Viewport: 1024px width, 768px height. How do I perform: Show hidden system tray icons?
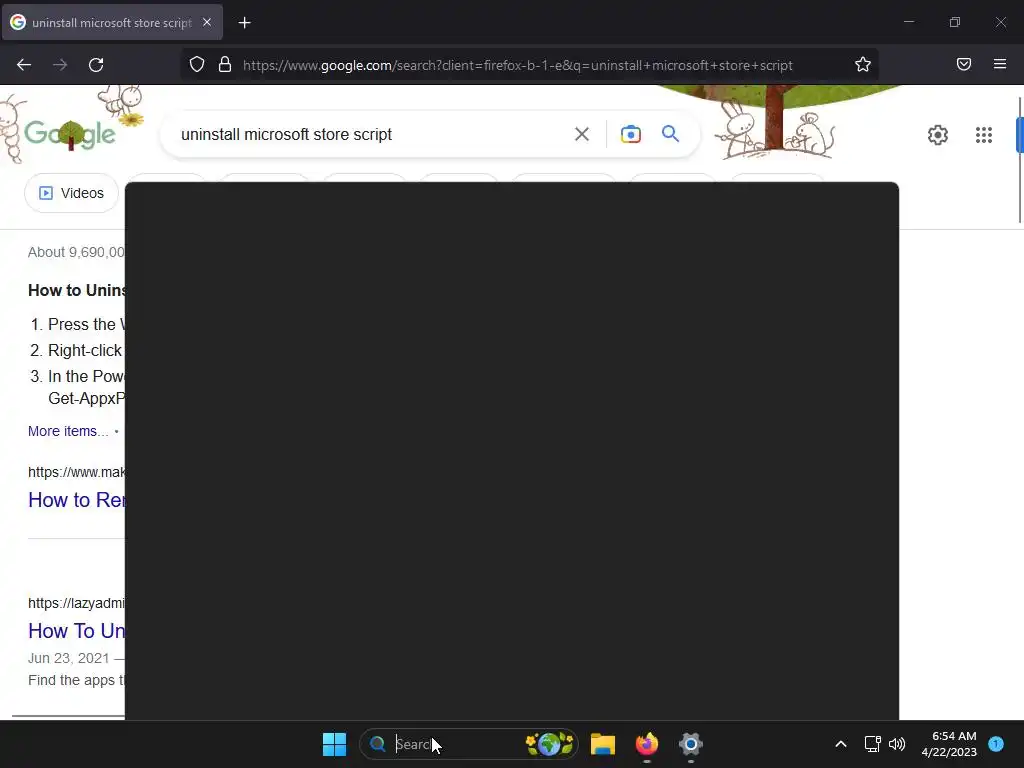[x=841, y=744]
